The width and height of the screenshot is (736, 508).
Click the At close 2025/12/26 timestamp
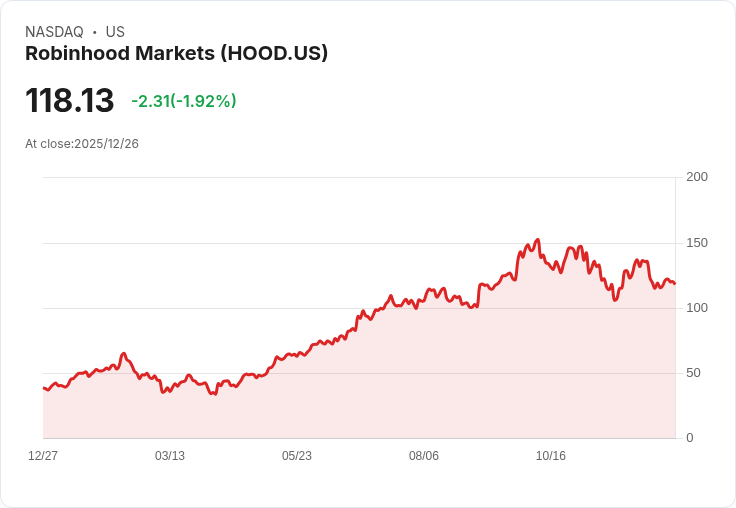tap(82, 144)
